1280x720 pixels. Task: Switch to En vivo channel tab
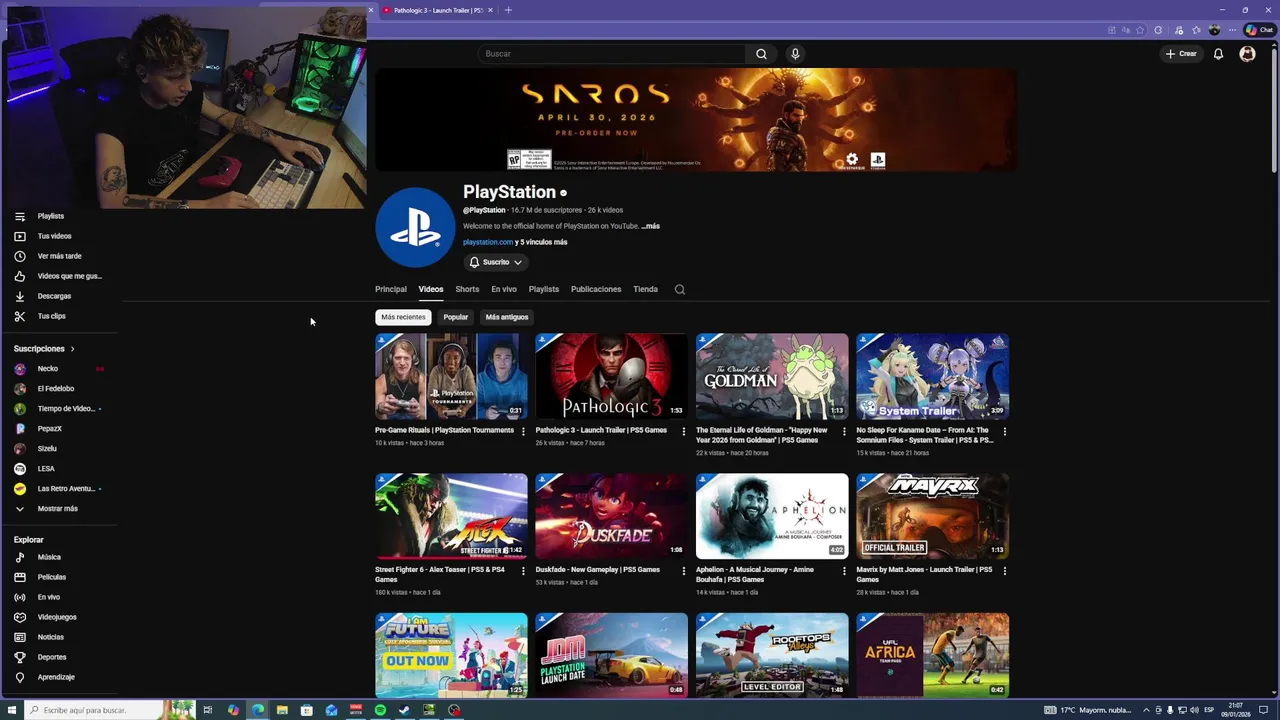coord(504,289)
